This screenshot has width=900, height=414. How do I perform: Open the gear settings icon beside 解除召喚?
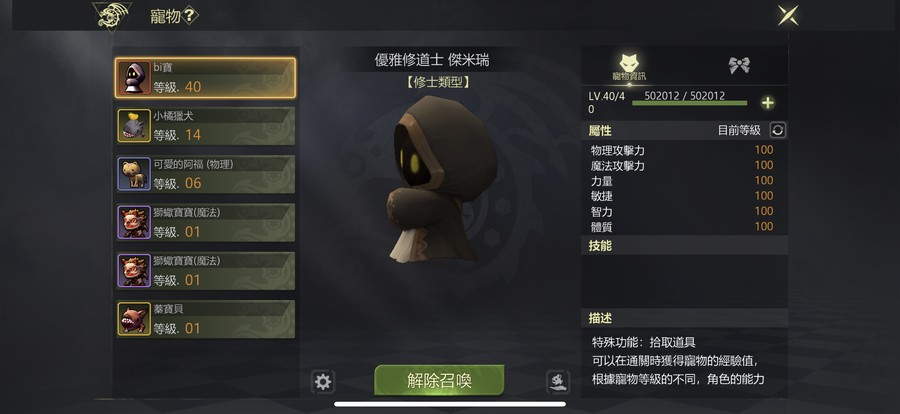click(323, 381)
